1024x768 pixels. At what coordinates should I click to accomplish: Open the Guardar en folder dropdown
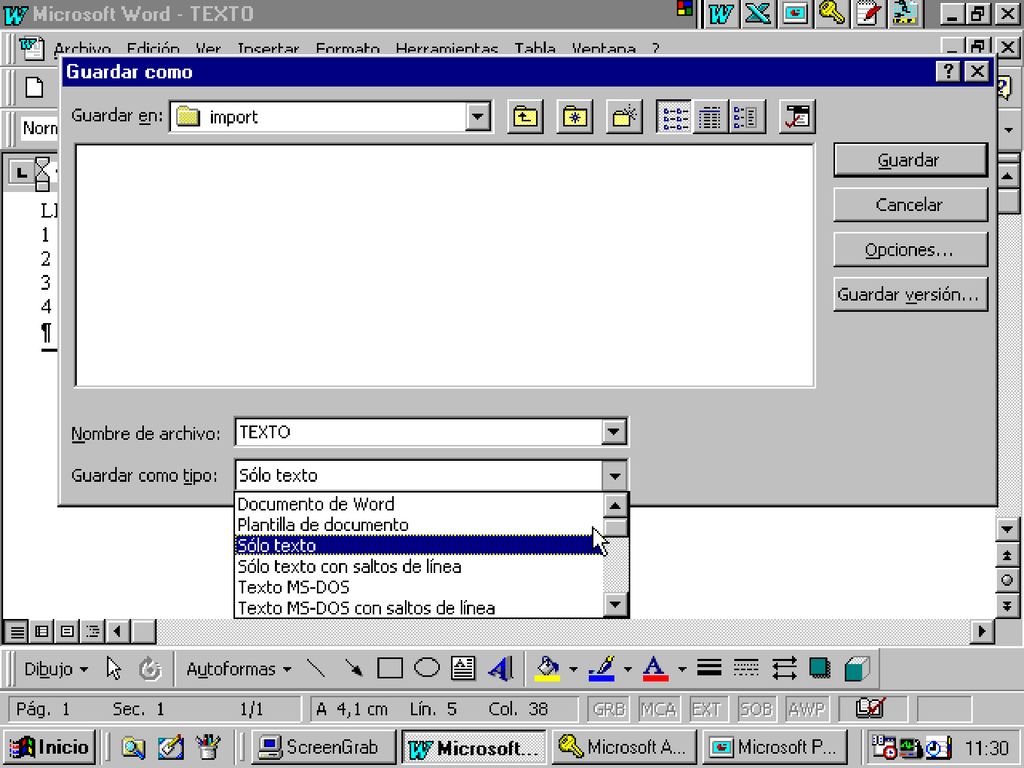[x=478, y=117]
